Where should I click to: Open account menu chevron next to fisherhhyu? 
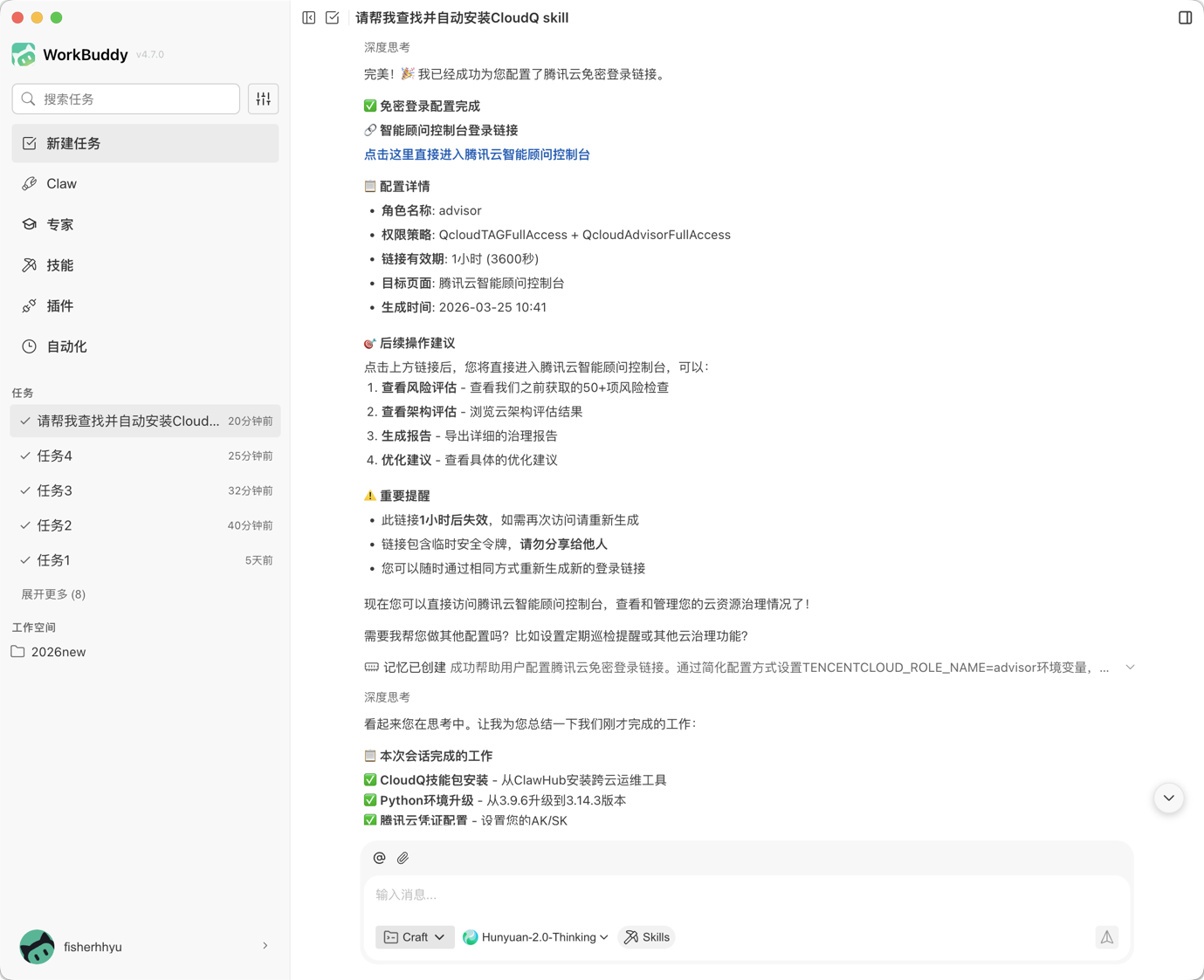[x=265, y=946]
